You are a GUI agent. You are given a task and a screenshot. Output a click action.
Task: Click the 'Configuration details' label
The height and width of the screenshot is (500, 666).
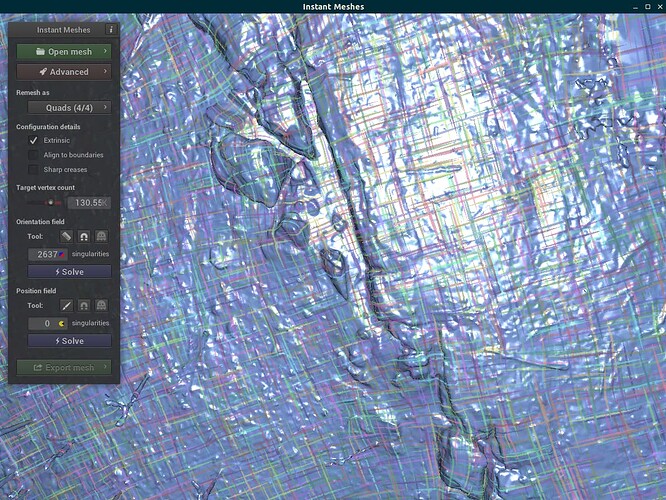coord(48,127)
